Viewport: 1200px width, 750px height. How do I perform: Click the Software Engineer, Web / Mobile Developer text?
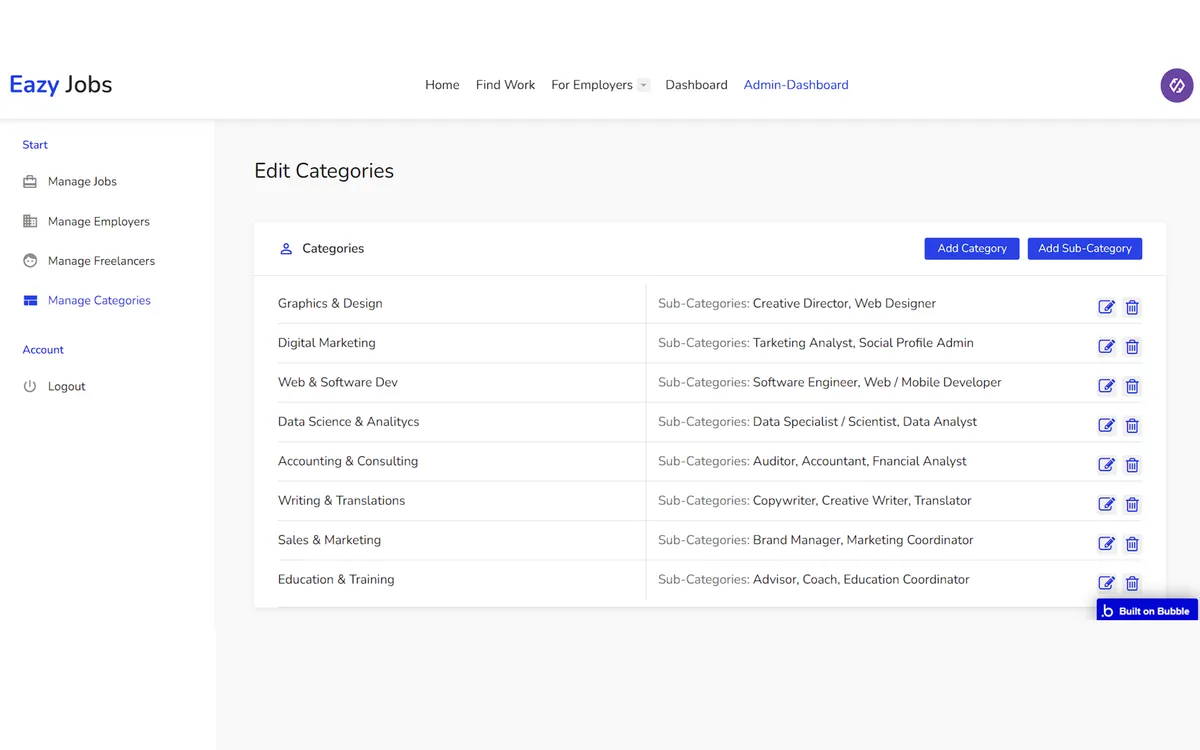tap(877, 382)
